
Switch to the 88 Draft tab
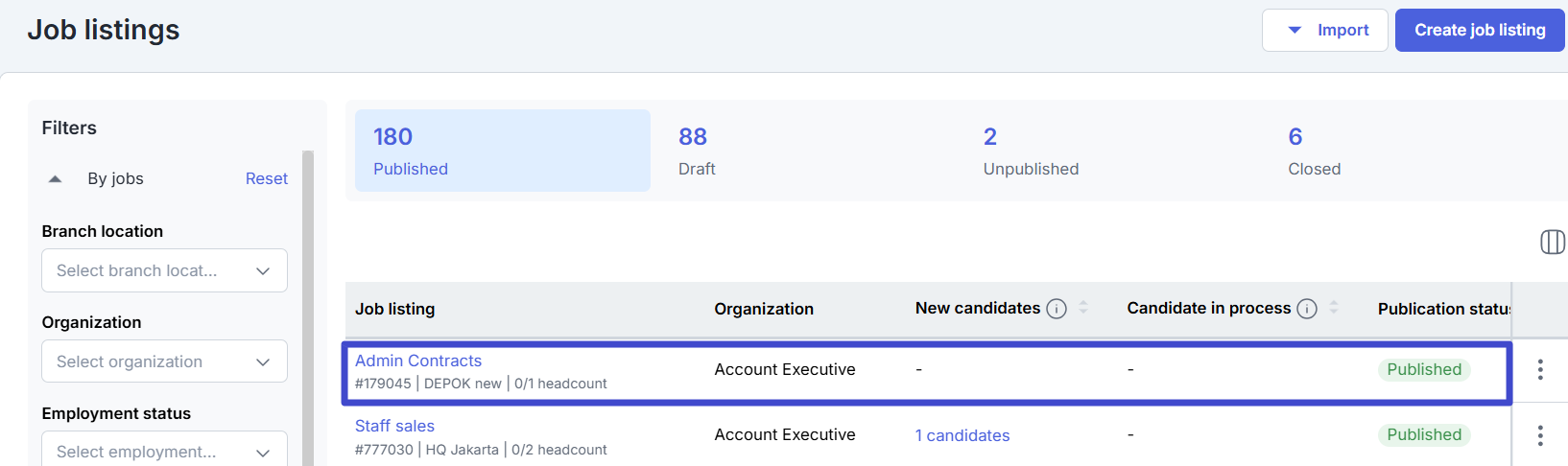806,151
